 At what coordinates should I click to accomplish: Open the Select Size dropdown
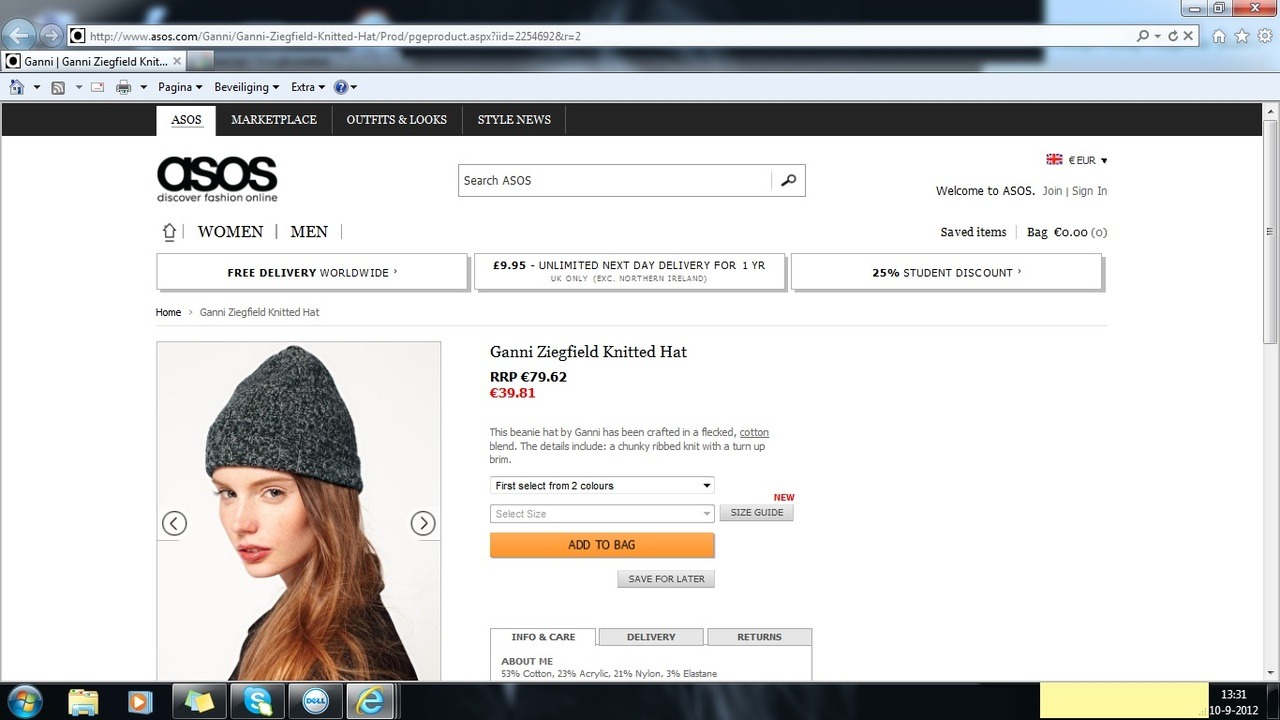tap(602, 514)
